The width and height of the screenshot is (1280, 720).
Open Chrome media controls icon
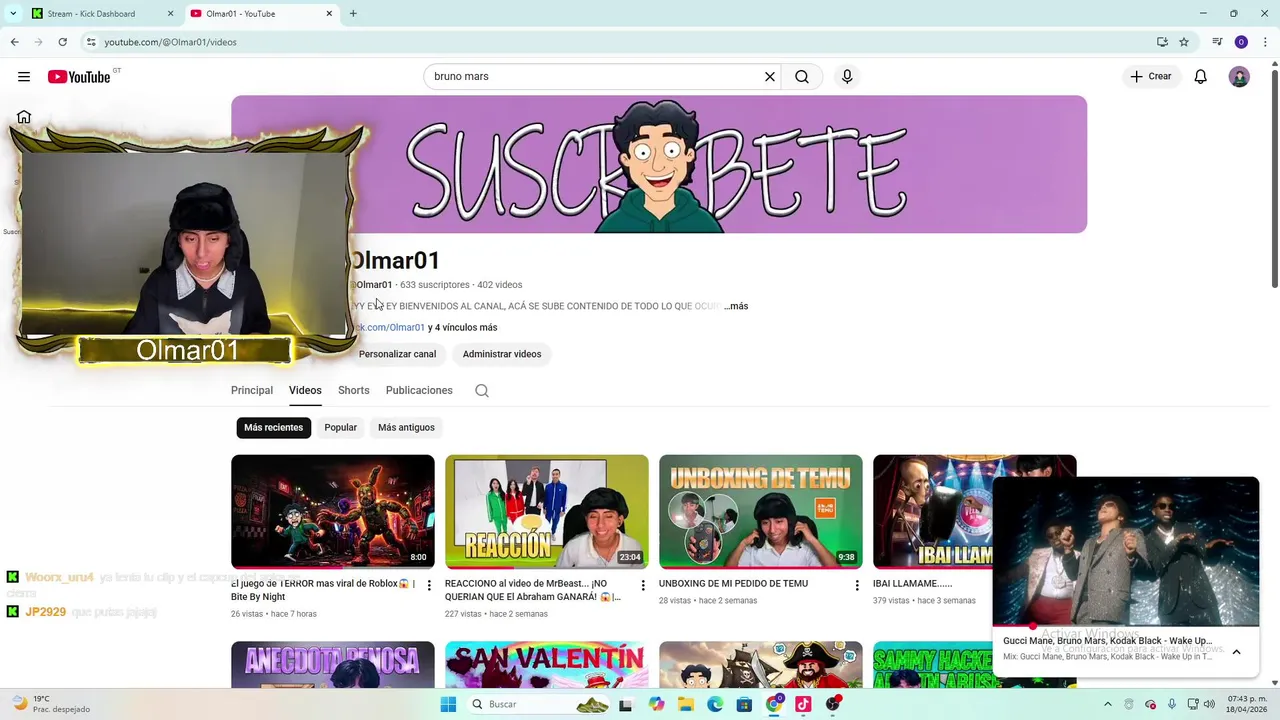click(1217, 42)
